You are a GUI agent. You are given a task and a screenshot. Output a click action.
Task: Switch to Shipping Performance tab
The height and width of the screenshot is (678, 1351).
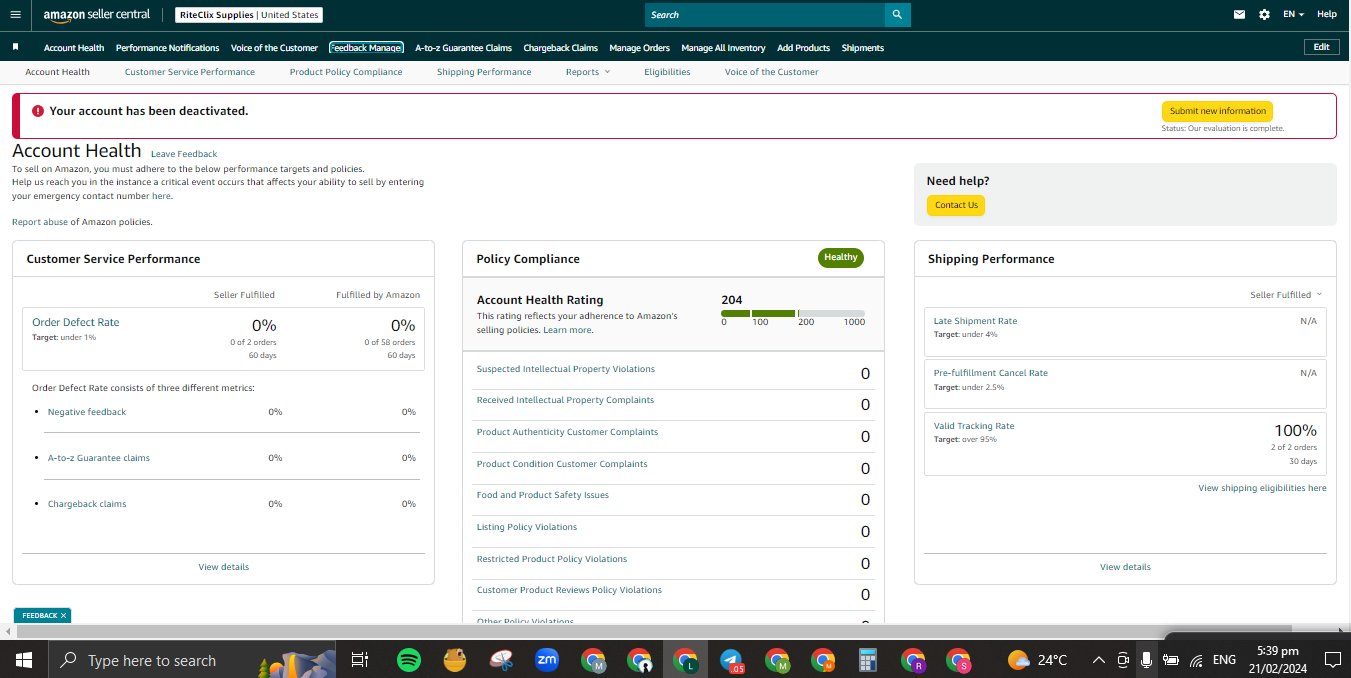pos(484,72)
